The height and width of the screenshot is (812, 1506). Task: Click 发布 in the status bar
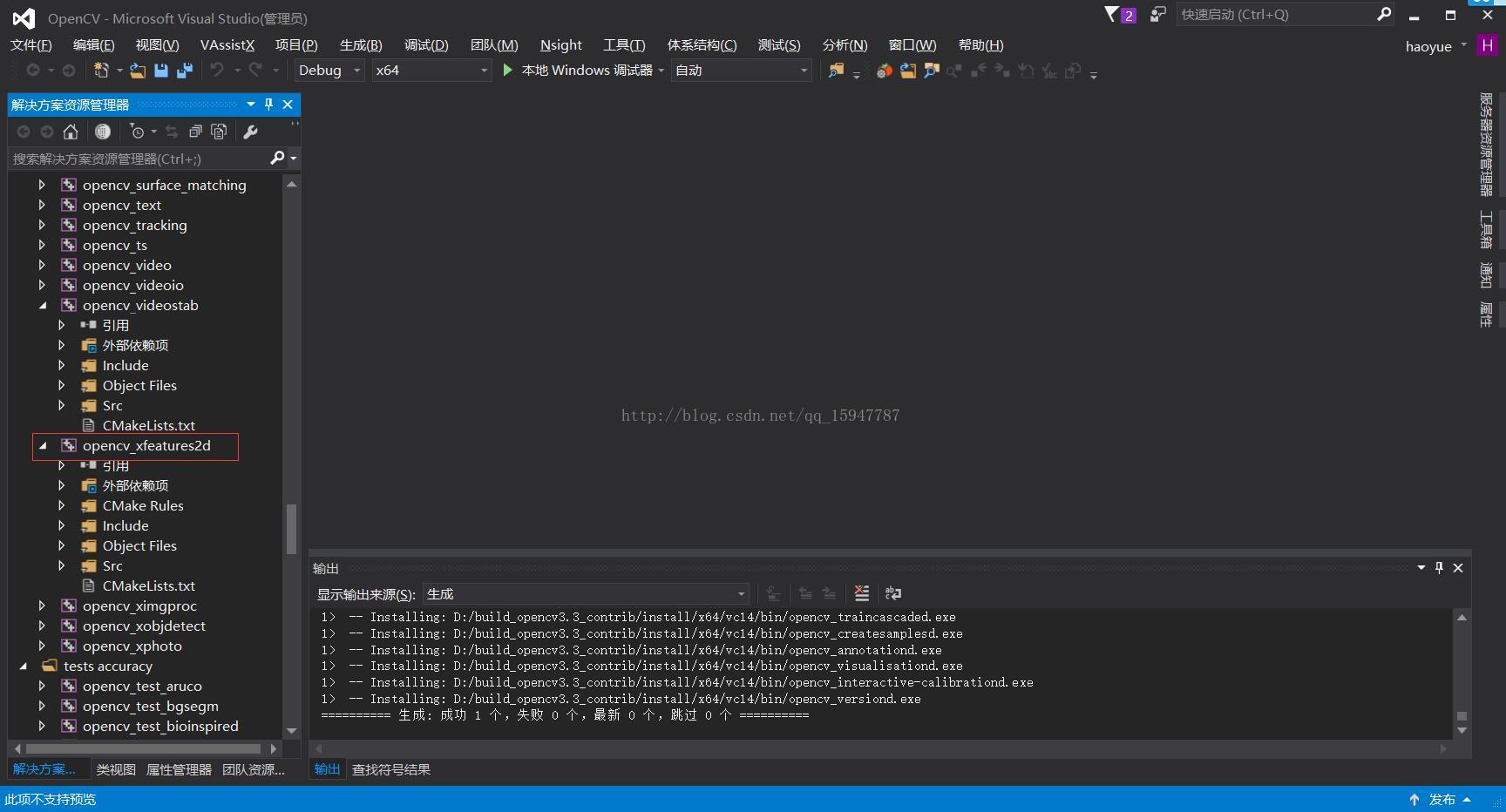tap(1442, 799)
